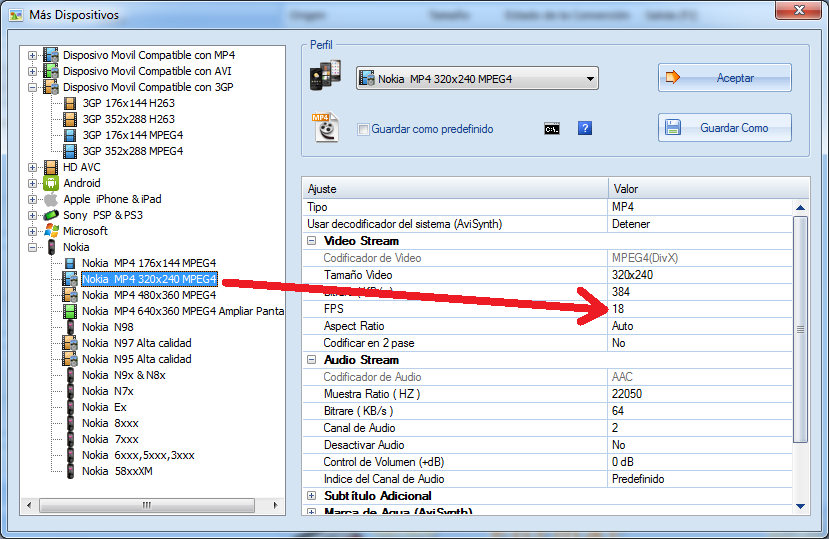The height and width of the screenshot is (539, 829).
Task: Open the blue question mark help icon
Action: [x=584, y=128]
